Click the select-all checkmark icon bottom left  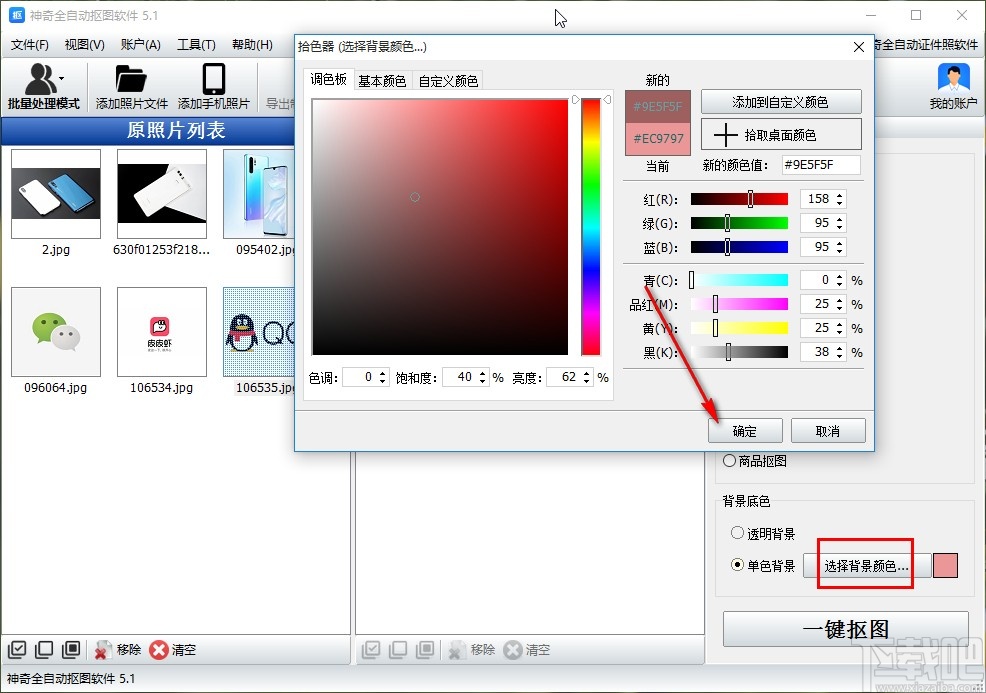16,650
